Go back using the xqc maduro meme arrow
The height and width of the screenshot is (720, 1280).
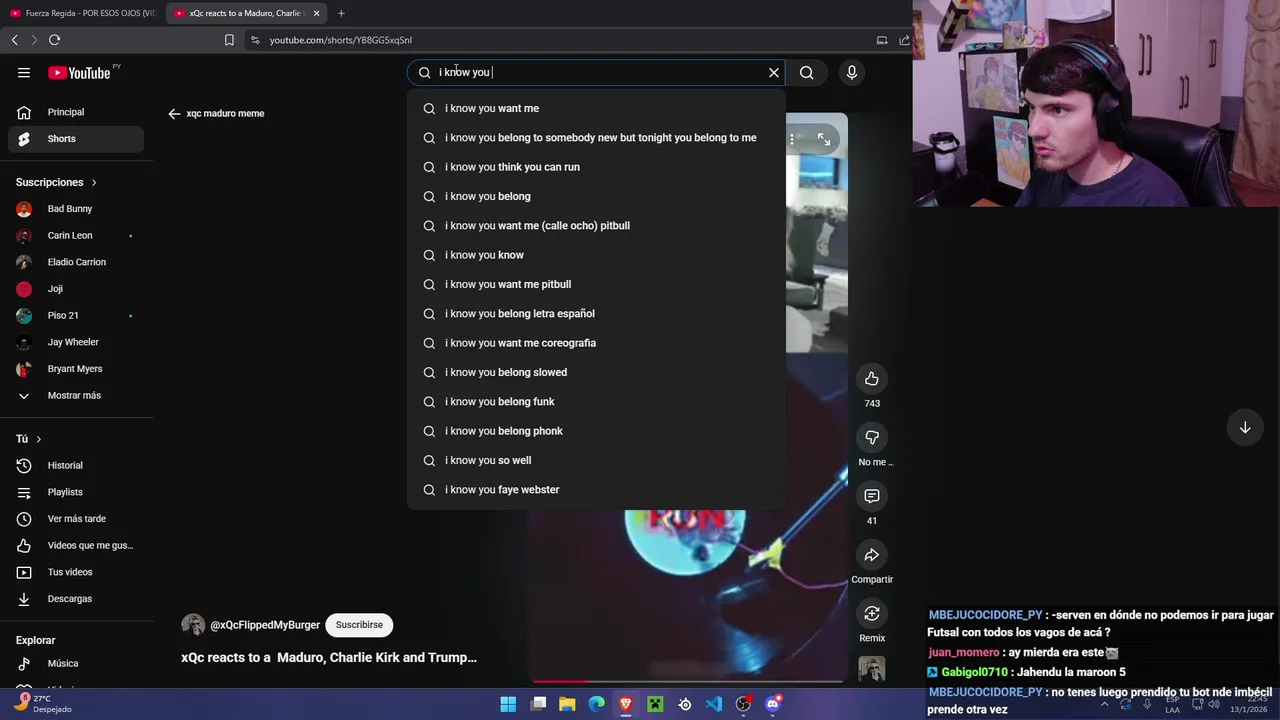[174, 114]
